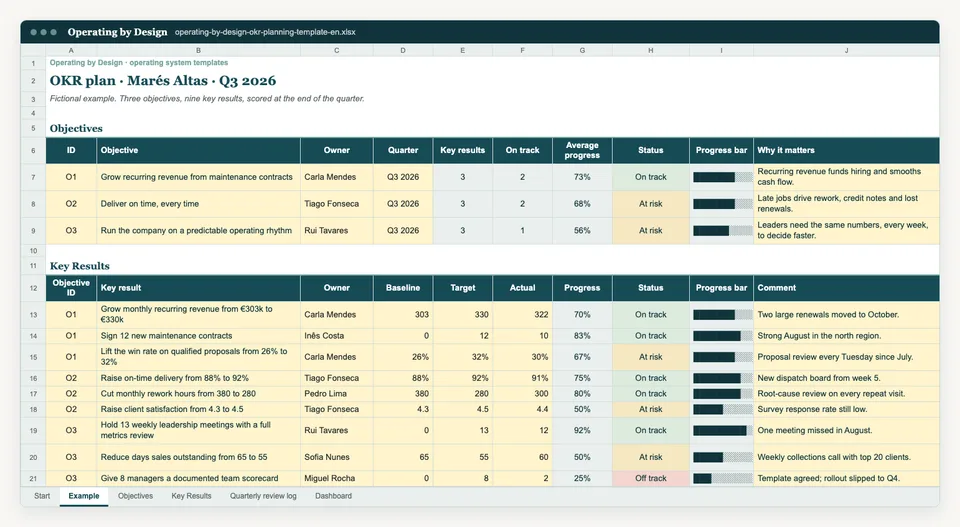Select baseline value 303
960x527 pixels.
click(x=402, y=315)
